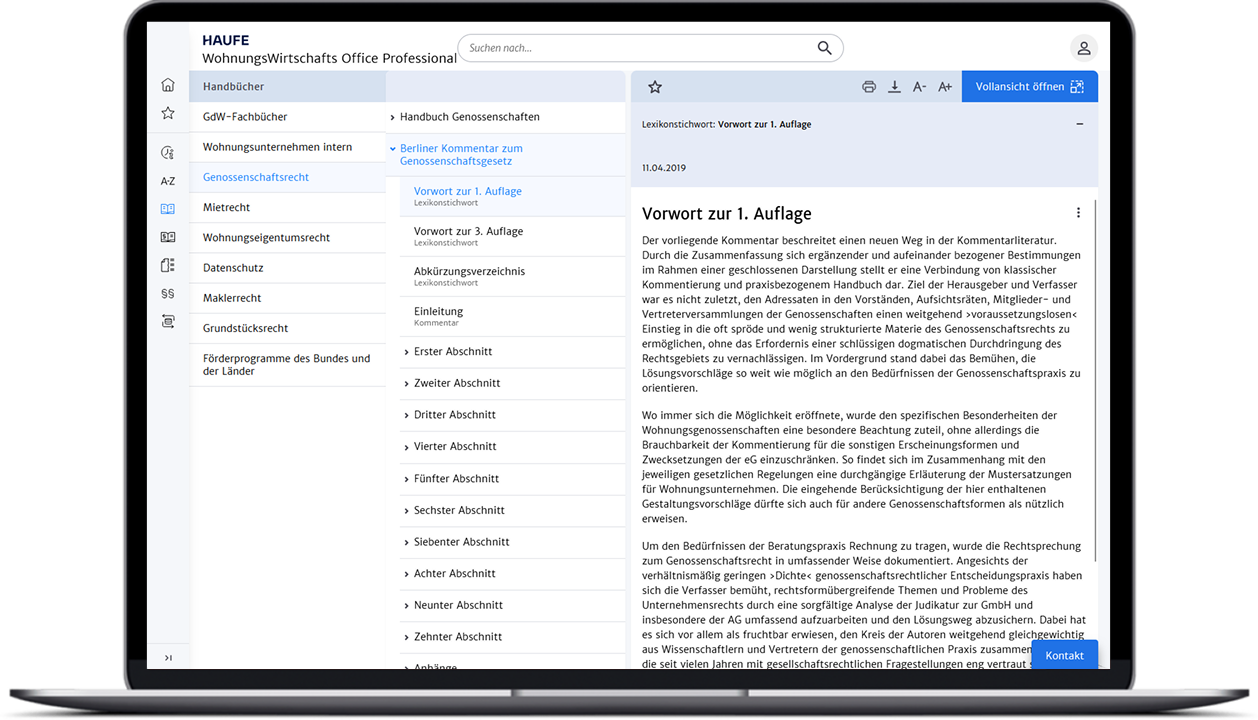Select Genossenschaftsrecht category
Screen dimensions: 1258x720
287,177
